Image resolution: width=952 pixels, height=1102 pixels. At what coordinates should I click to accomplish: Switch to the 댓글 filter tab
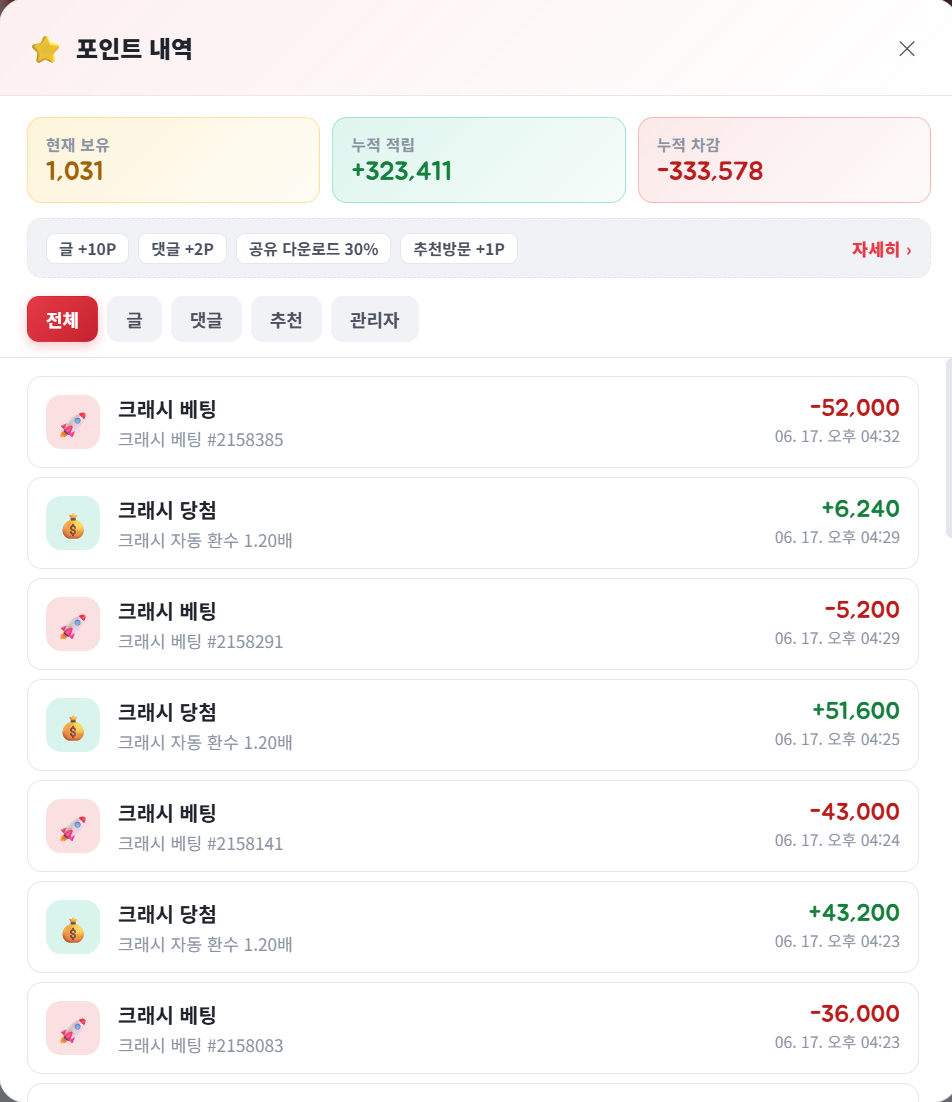point(206,319)
